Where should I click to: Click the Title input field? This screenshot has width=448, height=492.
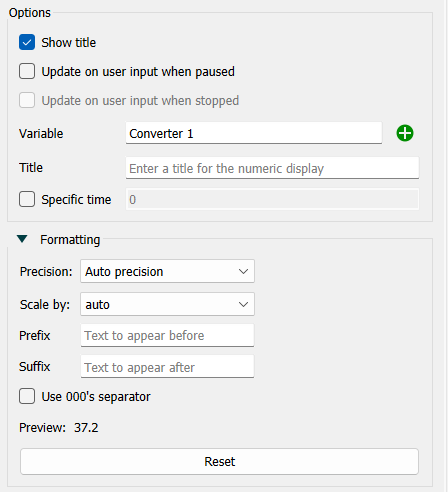pyautogui.click(x=272, y=168)
